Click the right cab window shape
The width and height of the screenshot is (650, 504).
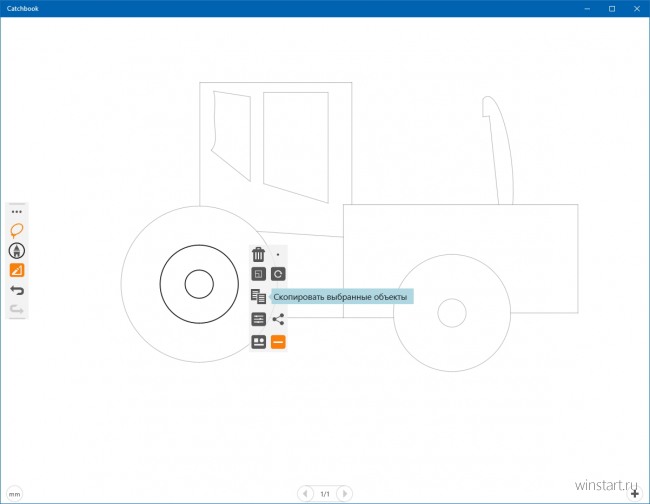tap(296, 147)
